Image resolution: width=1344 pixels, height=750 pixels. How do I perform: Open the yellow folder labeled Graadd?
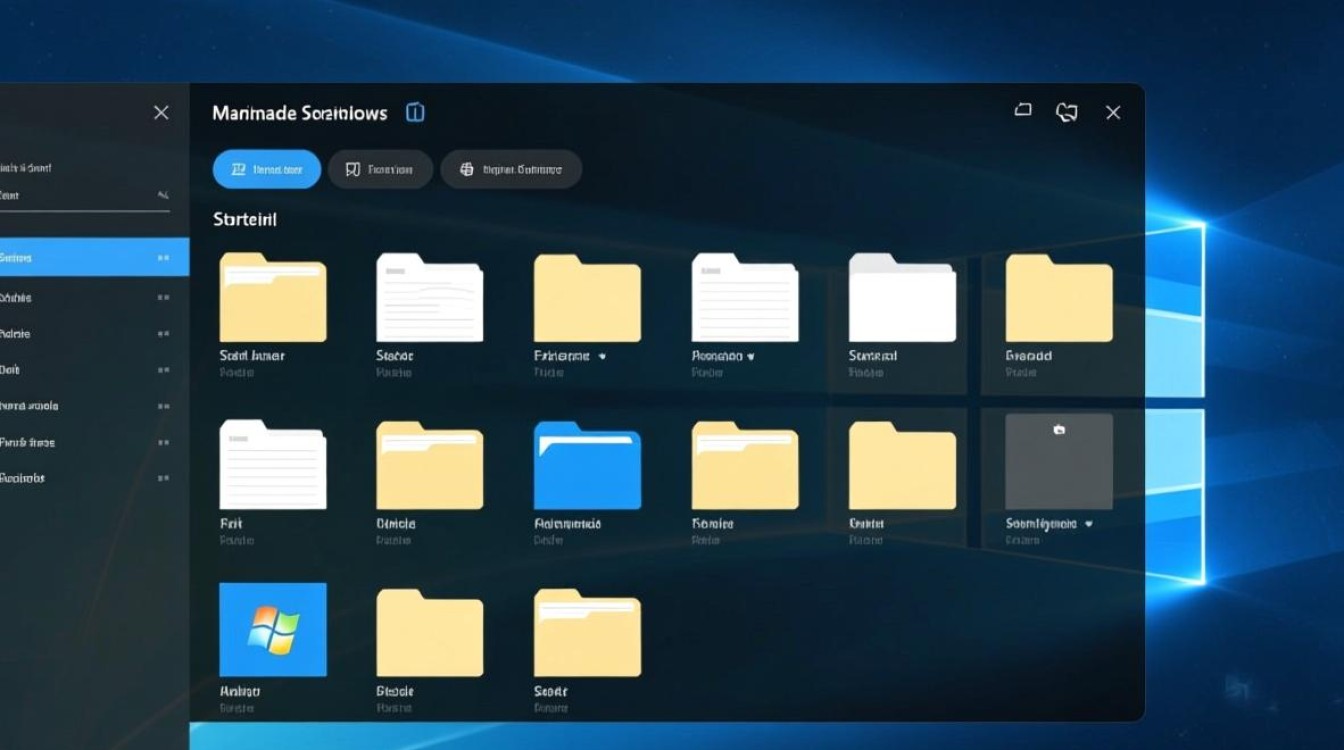coord(1058,299)
